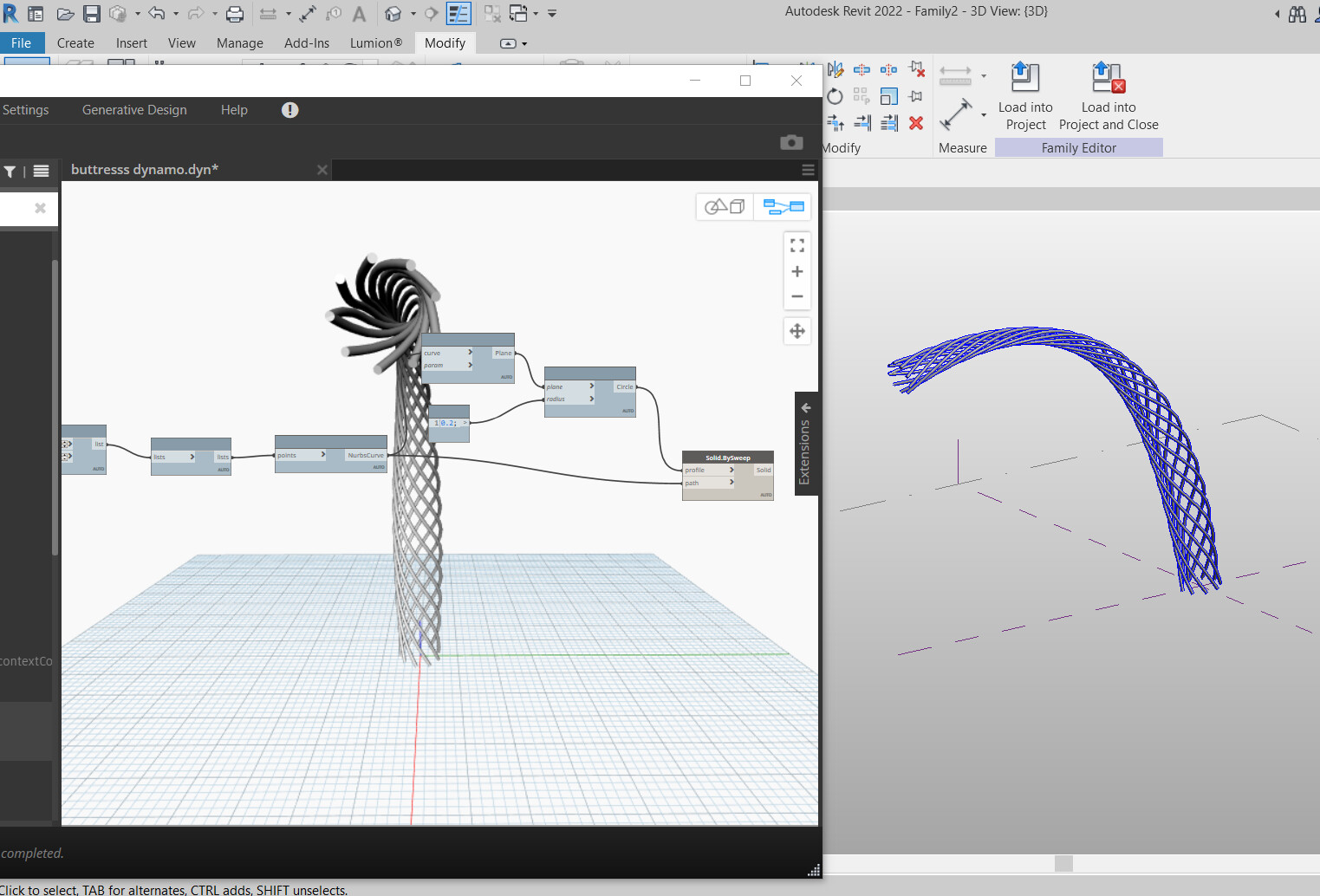The image size is (1320, 896).
Task: Click the Dynamo zoom in plus button
Action: pos(797,271)
